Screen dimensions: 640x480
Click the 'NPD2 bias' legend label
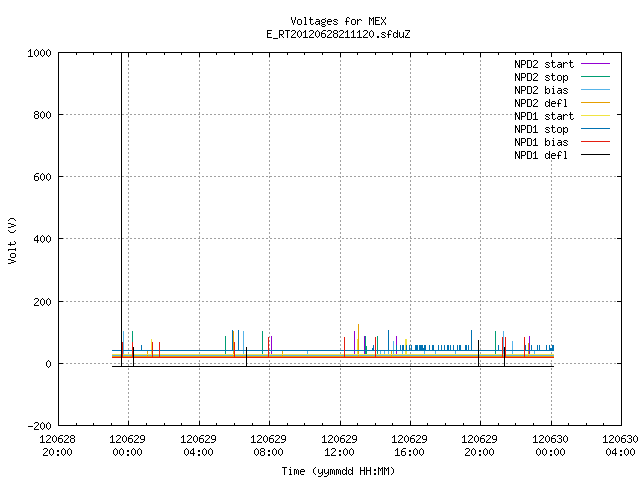(x=541, y=90)
